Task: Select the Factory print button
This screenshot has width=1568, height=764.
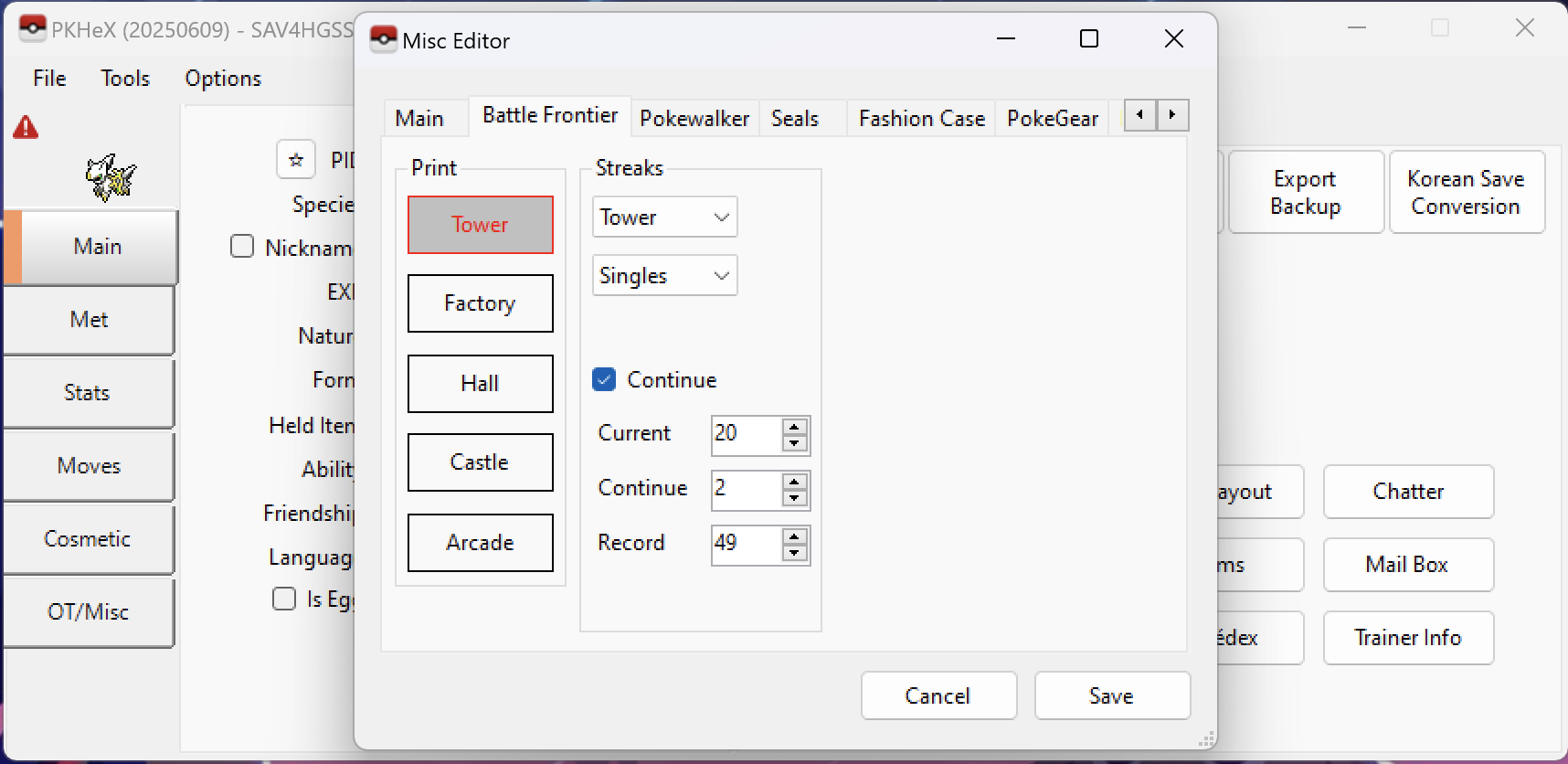Action: coord(480,303)
